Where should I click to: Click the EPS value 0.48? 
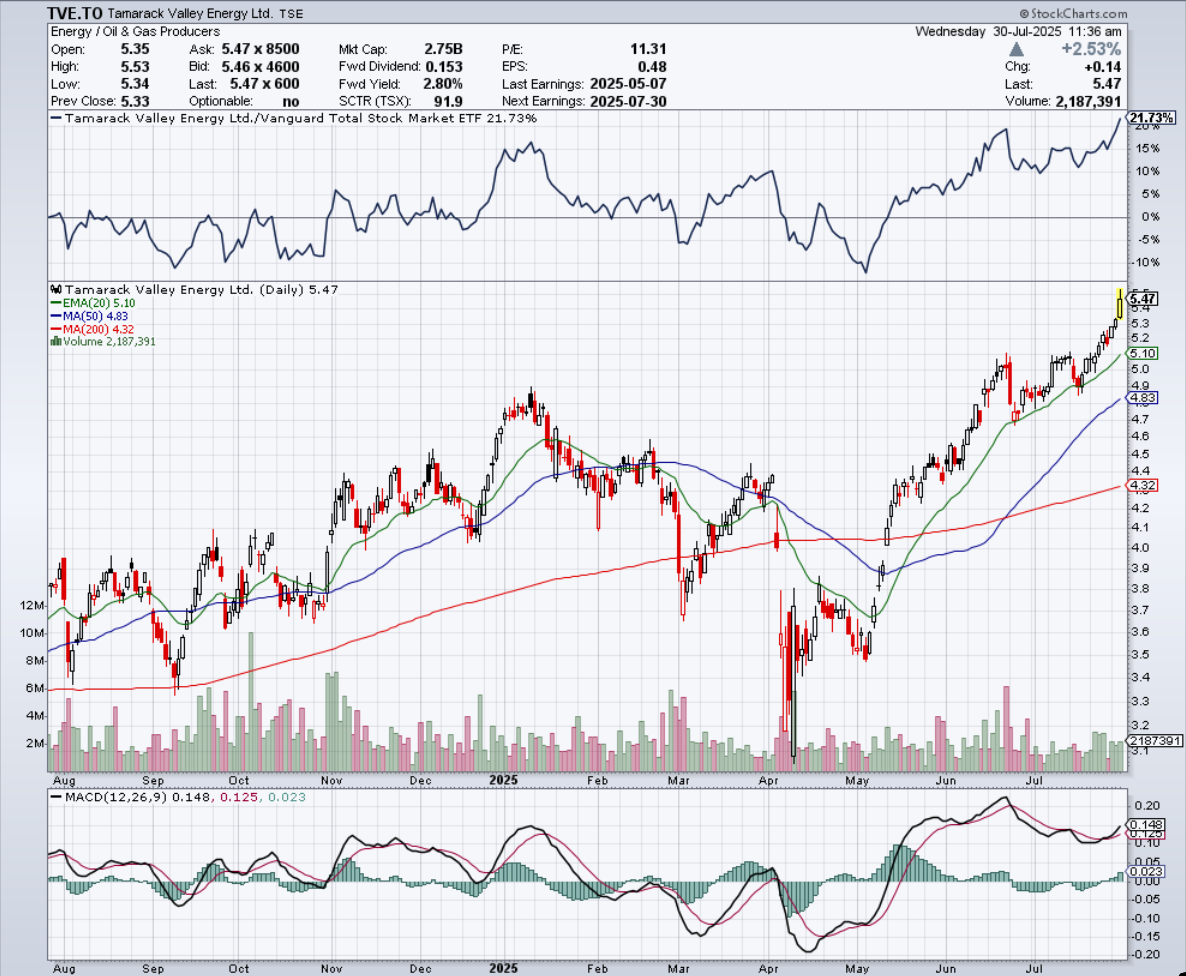coord(652,67)
